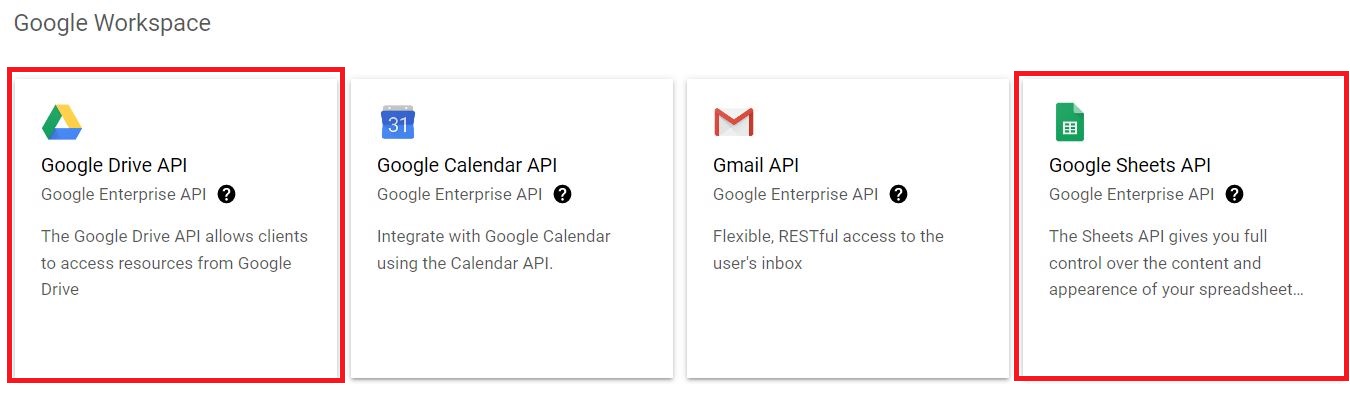Click the Sheets API description text
1350x403 pixels.
(1176, 263)
